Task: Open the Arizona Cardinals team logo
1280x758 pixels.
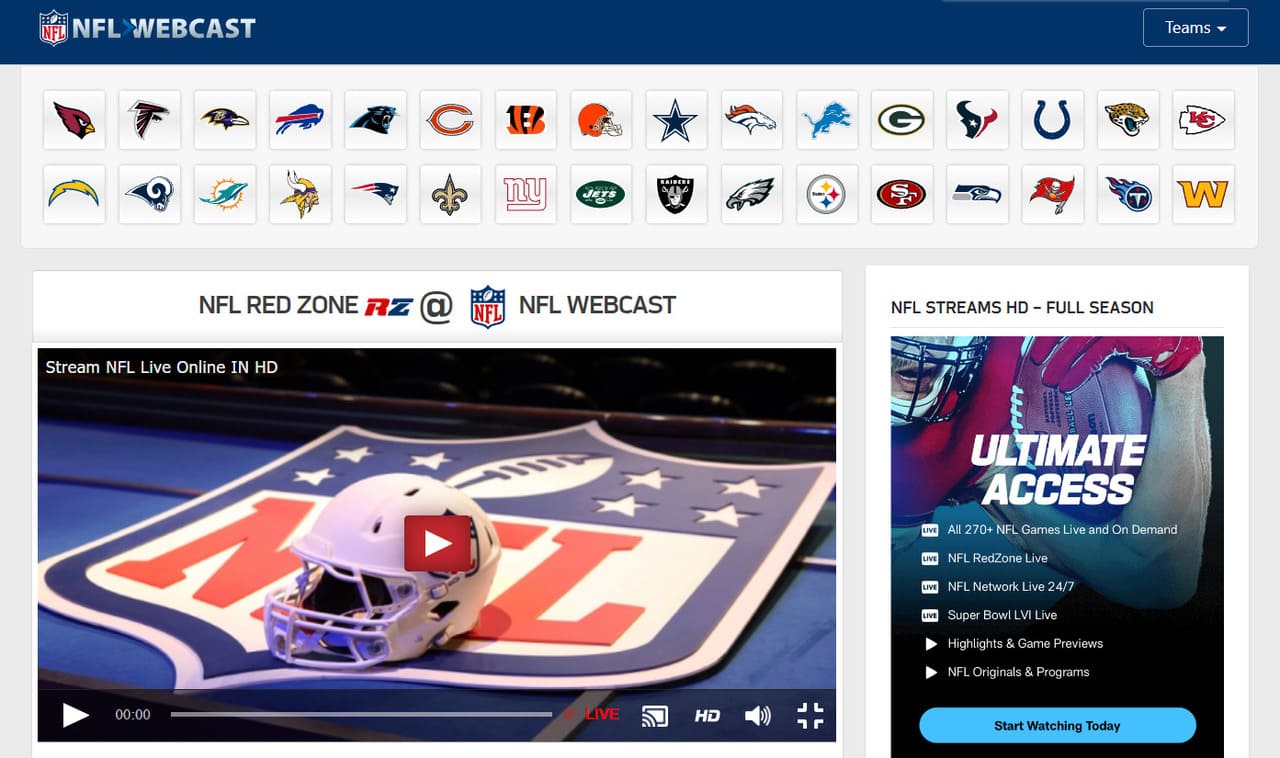Action: 75,120
